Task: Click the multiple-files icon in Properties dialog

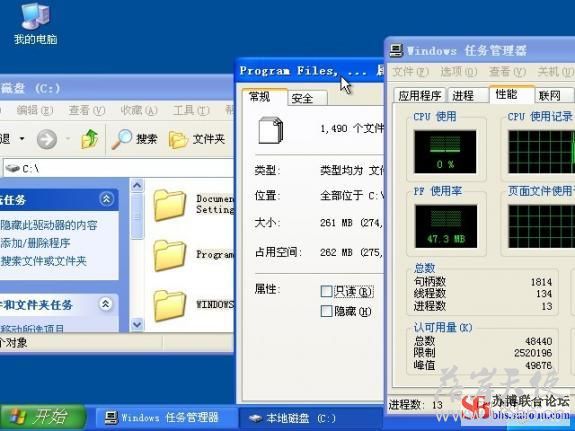Action: point(271,130)
